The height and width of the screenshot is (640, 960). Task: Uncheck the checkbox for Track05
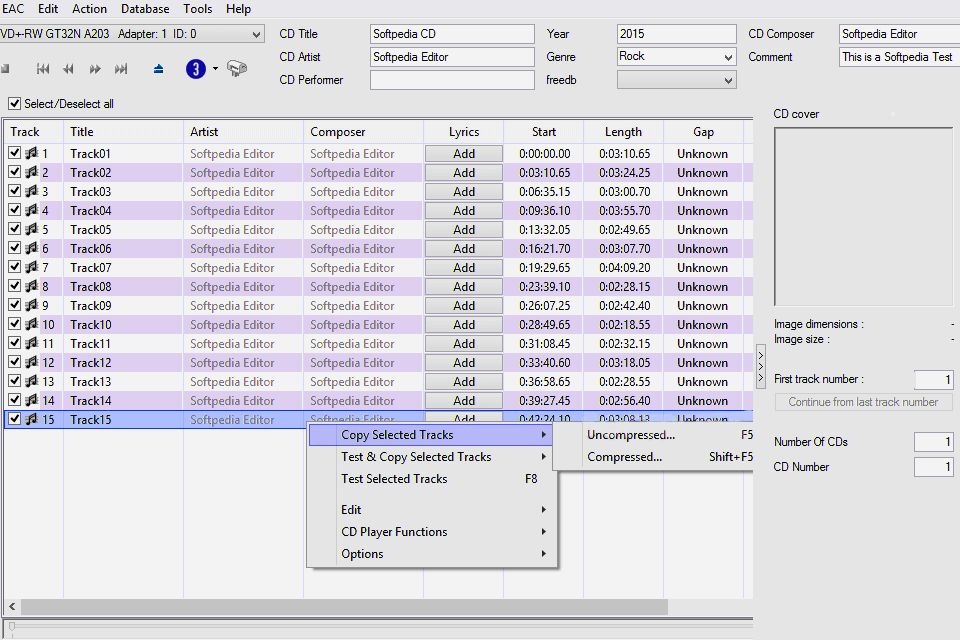coord(15,230)
